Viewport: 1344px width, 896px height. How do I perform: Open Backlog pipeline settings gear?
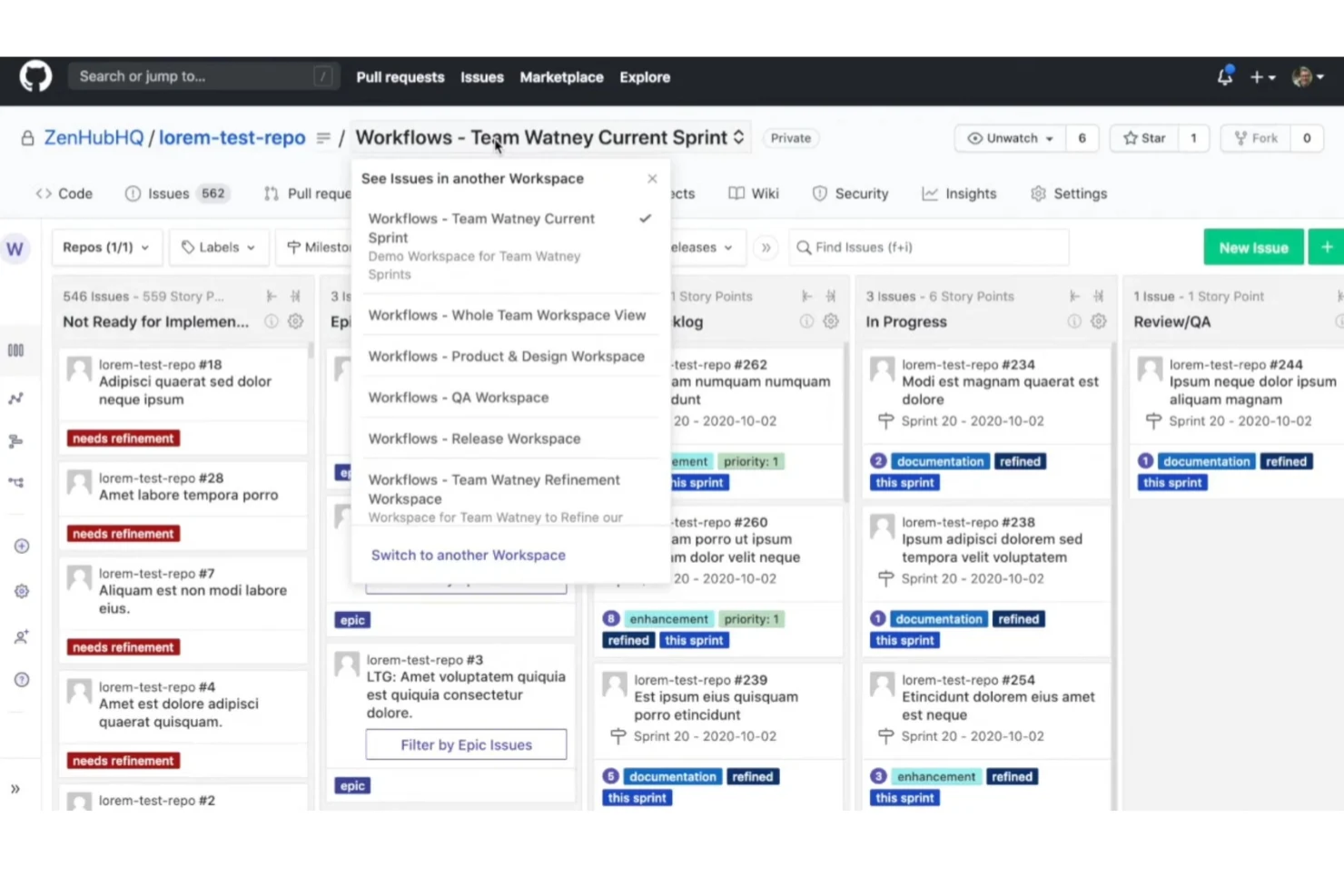[831, 321]
